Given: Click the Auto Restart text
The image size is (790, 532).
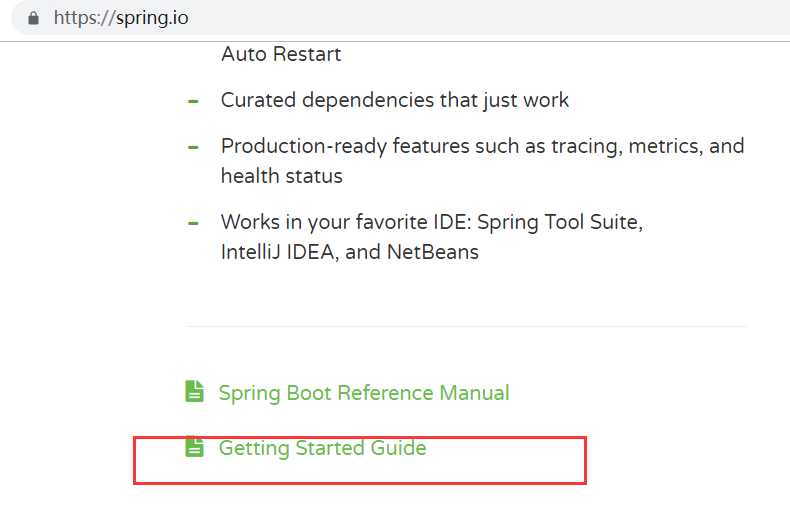Looking at the screenshot, I should [x=281, y=54].
